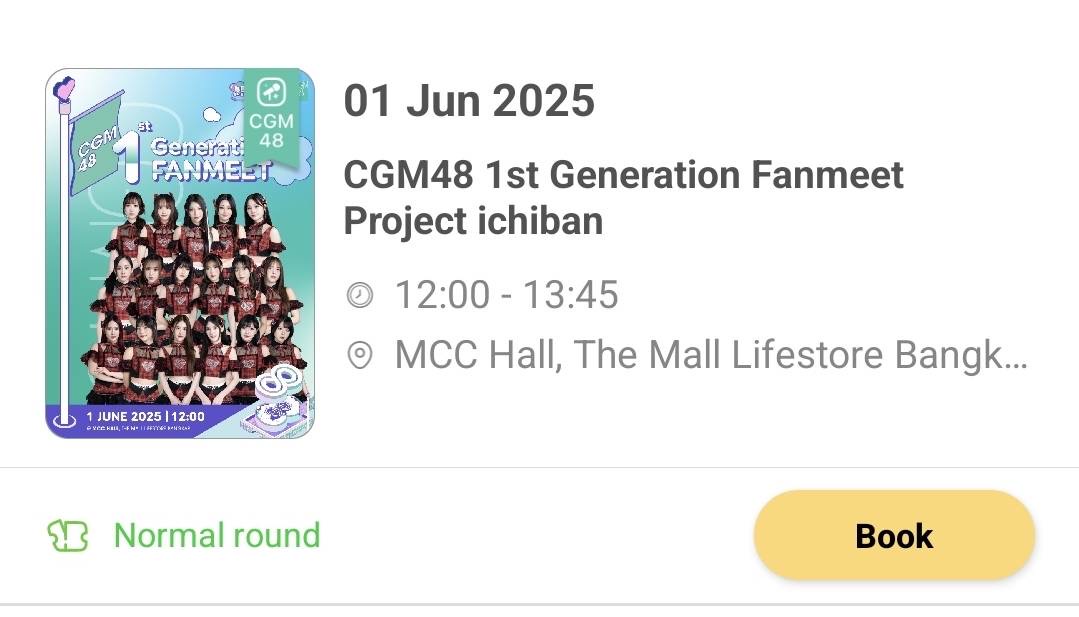The width and height of the screenshot is (1079, 617).
Task: Click the location pin icon
Action: tap(359, 356)
